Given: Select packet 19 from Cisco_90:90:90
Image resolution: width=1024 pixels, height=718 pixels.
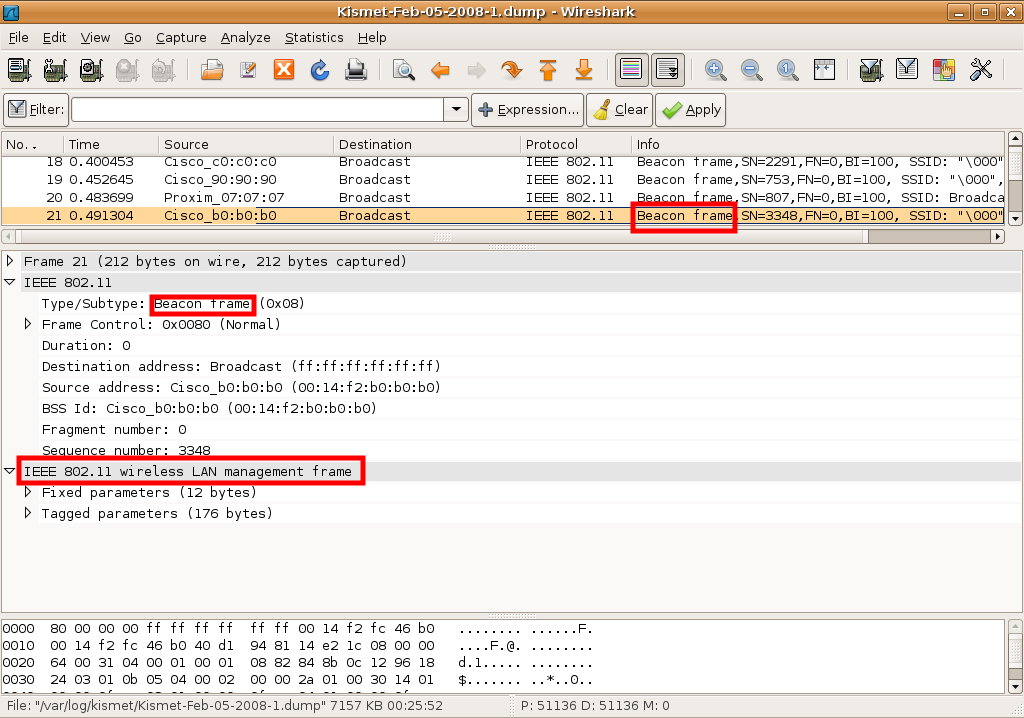Looking at the screenshot, I should pos(503,180).
